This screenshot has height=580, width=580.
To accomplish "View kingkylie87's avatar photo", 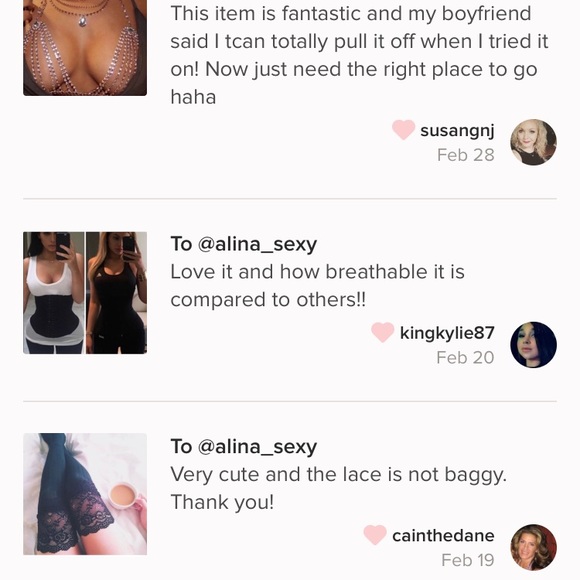I will point(533,345).
